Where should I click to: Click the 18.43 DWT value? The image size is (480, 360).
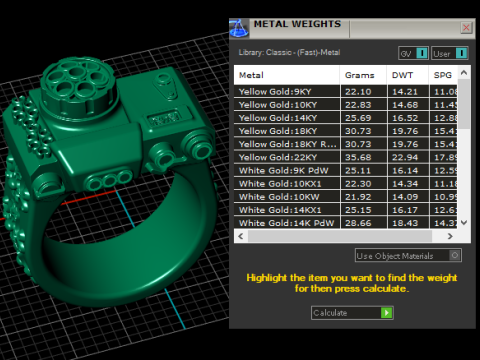(405, 223)
